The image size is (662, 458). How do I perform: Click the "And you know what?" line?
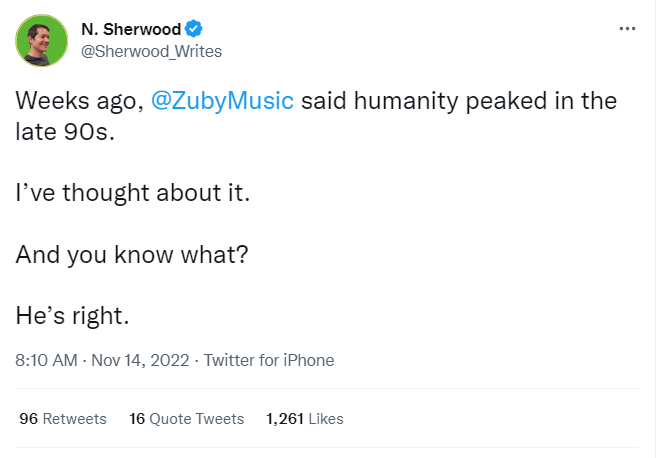(x=131, y=254)
